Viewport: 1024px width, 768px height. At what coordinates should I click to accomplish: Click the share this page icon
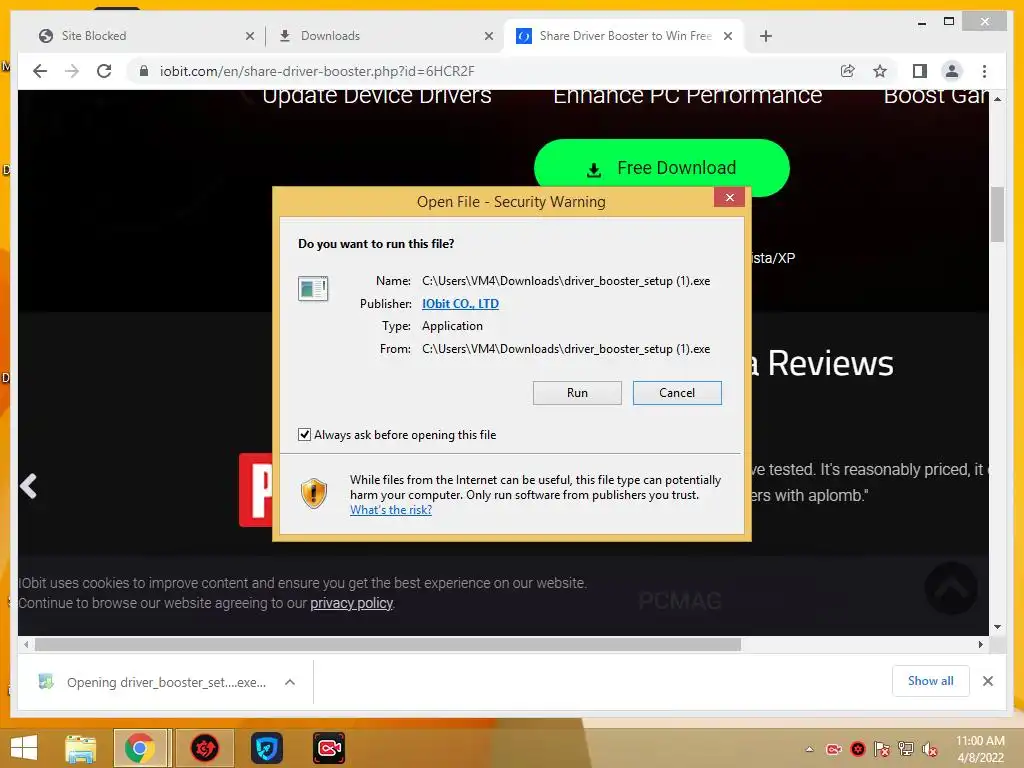click(848, 71)
